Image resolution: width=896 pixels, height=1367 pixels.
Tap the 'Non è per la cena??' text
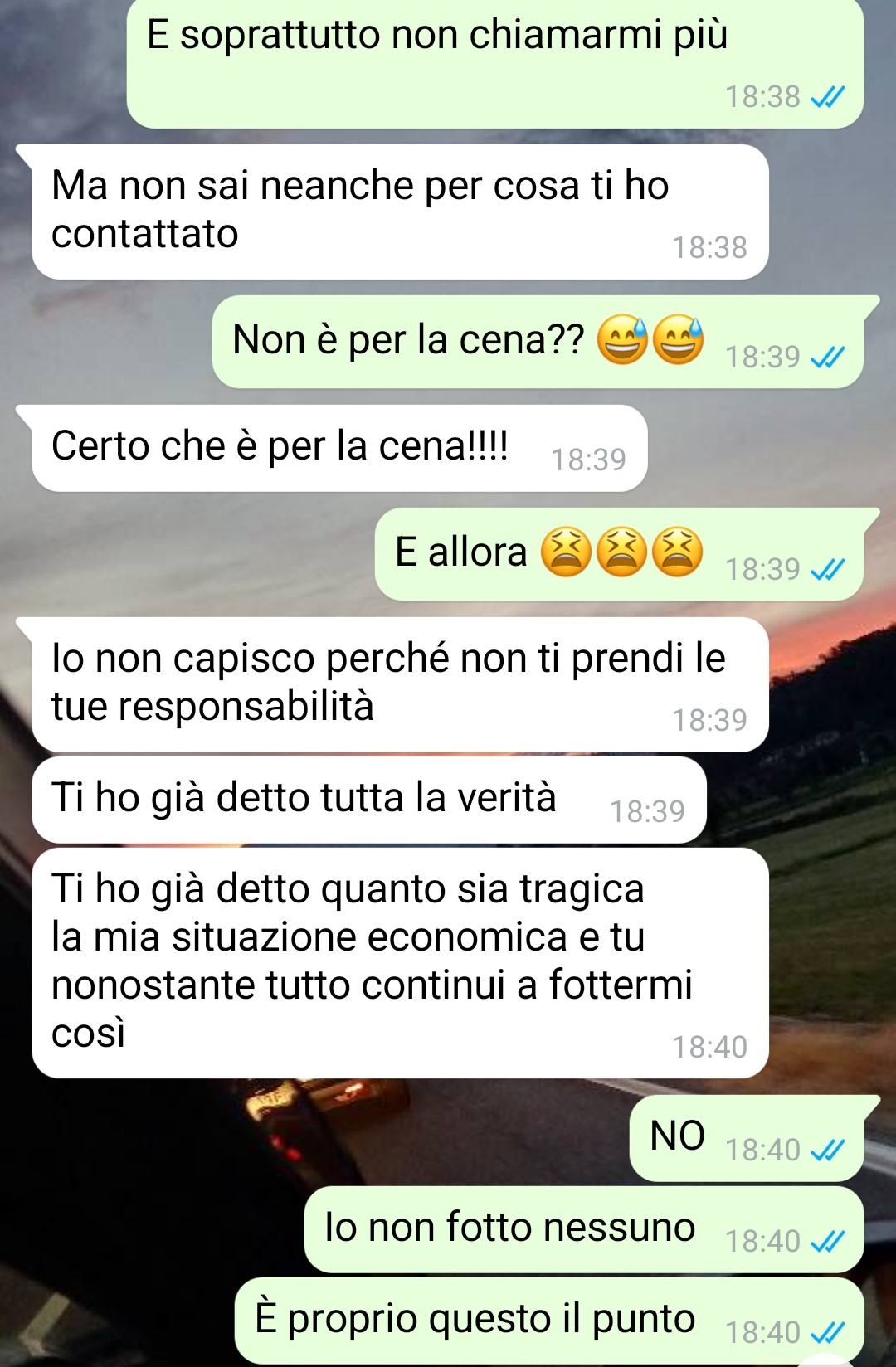coord(408,340)
